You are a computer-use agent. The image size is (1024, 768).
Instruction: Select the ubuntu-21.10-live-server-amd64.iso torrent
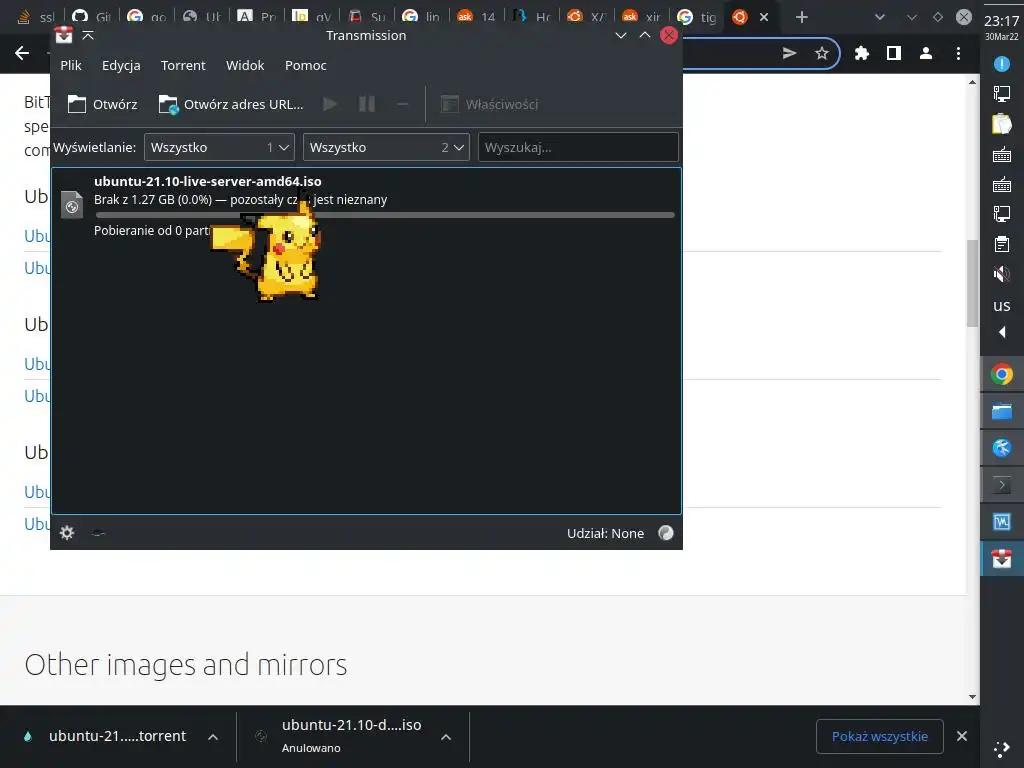(x=366, y=206)
